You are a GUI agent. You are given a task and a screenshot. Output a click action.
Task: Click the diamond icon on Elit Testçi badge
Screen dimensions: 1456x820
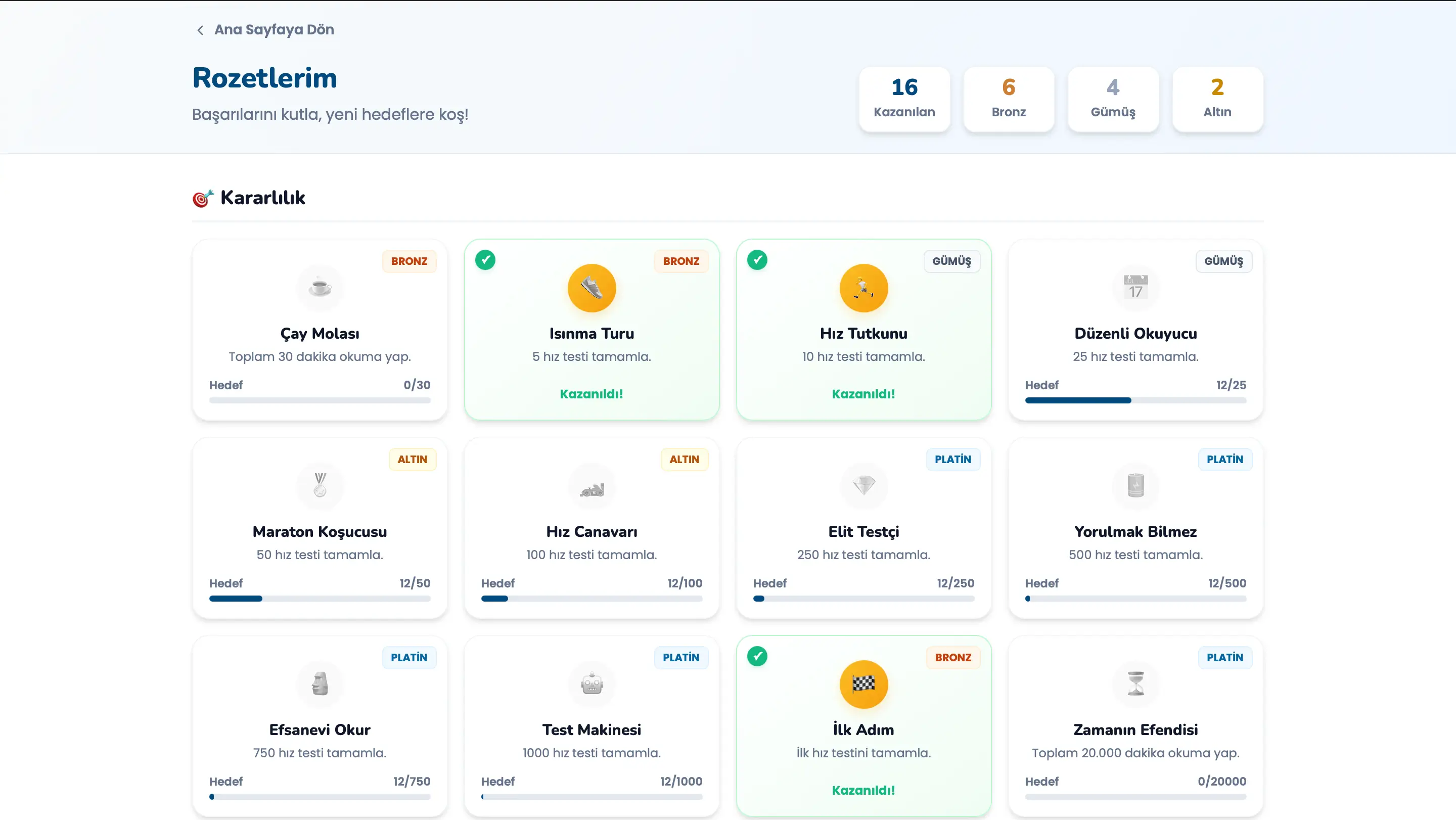(x=863, y=486)
